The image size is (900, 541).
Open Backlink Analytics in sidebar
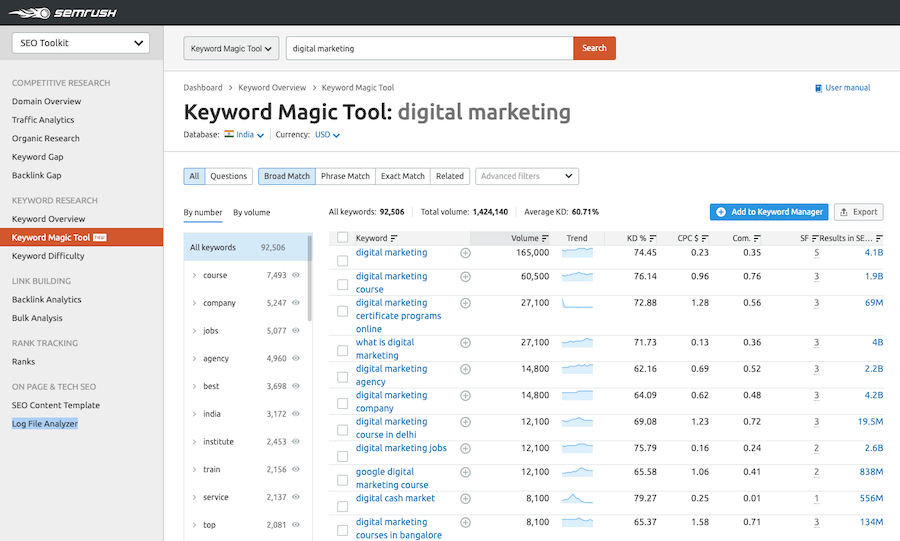[x=46, y=299]
